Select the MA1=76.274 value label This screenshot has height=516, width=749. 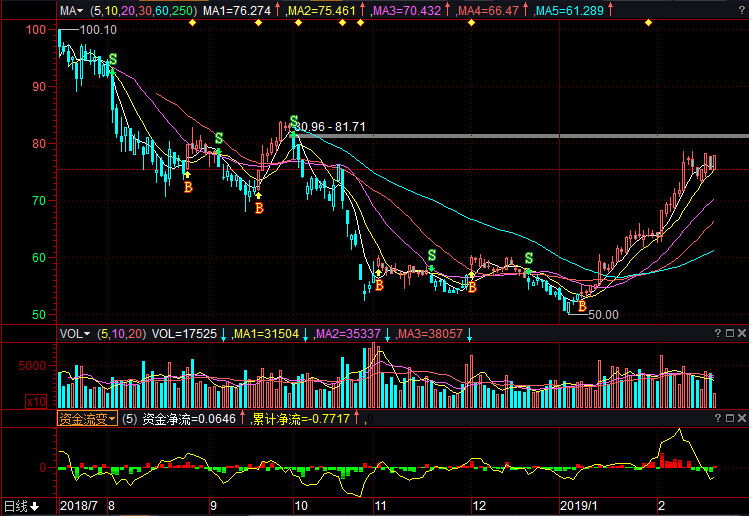[237, 10]
